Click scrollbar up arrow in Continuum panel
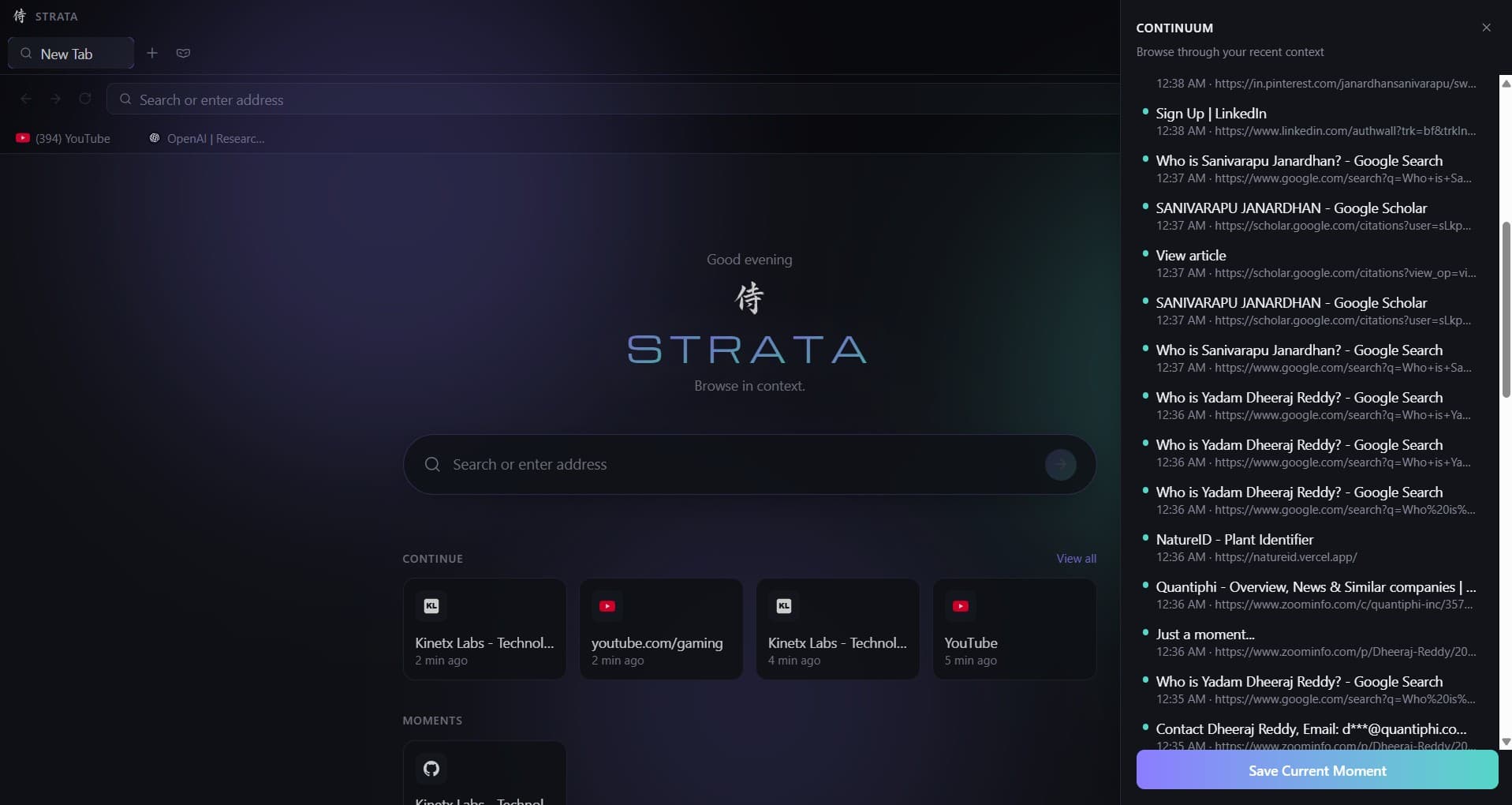This screenshot has width=1512, height=805. (1506, 83)
